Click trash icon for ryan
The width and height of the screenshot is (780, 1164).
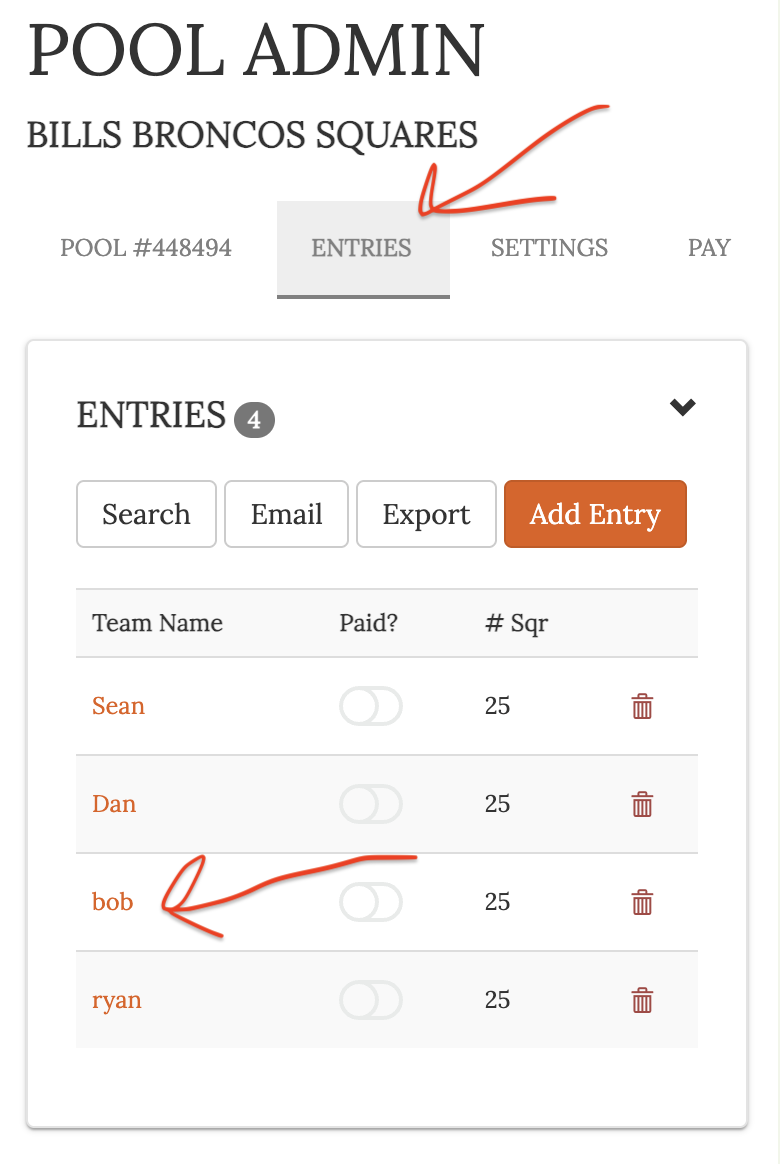(642, 1000)
